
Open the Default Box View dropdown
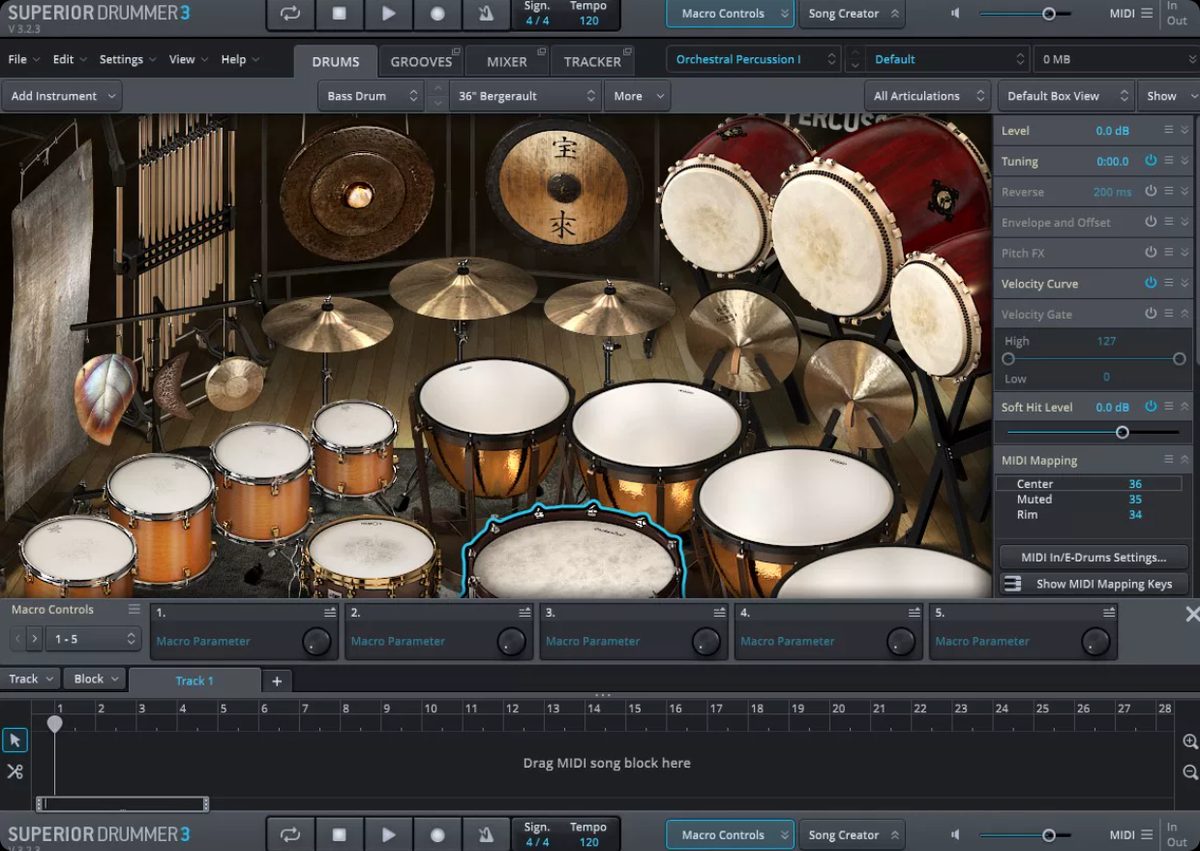(x=1066, y=96)
